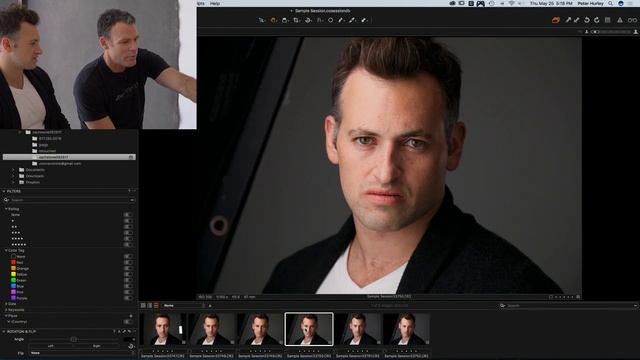Image resolution: width=640 pixels, height=360 pixels.
Task: Click the Wi-Fi status icon in menu bar
Action: [511, 3]
